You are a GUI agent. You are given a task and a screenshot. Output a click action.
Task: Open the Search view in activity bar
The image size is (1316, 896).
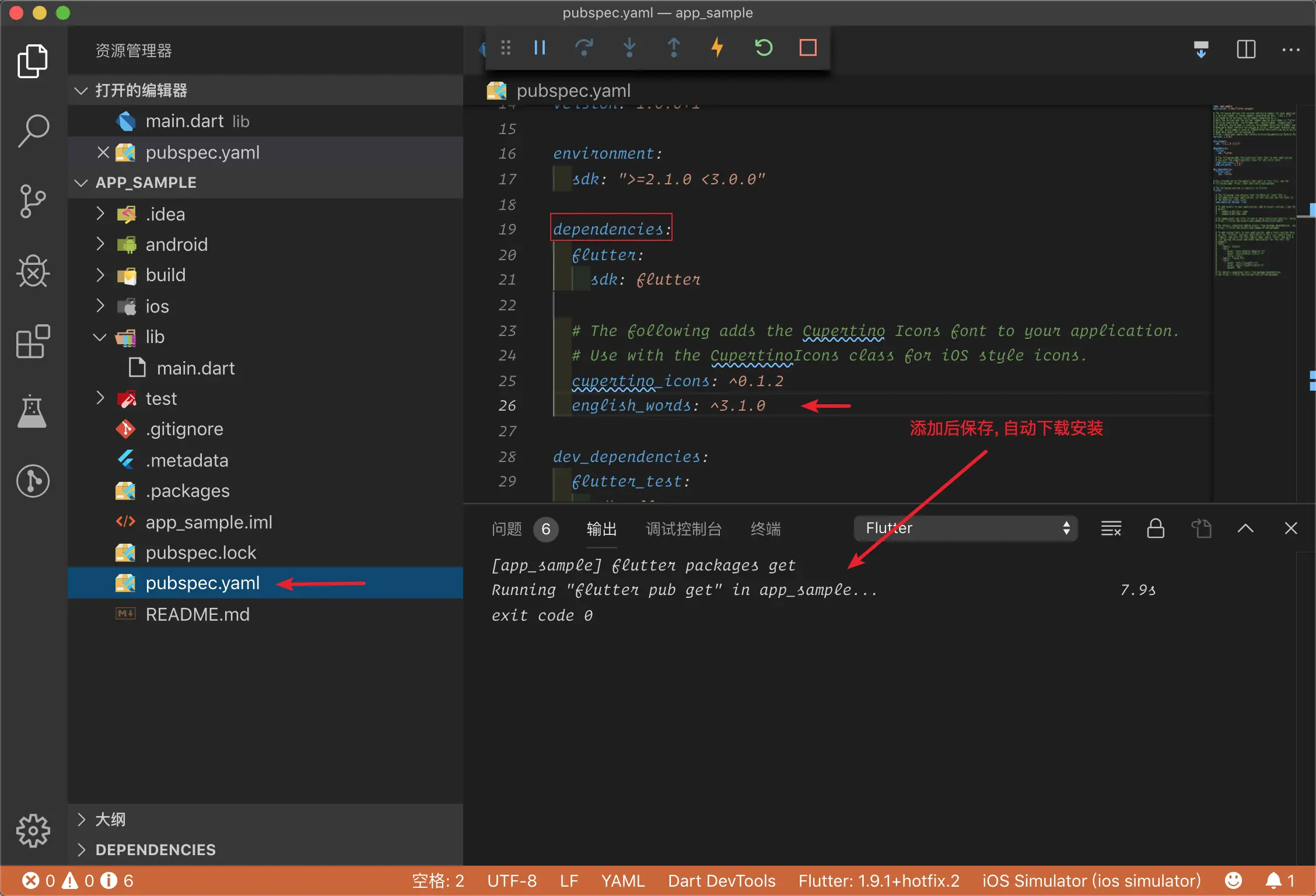[x=33, y=131]
